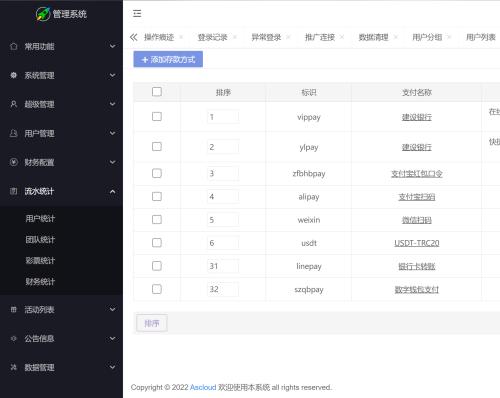Close the 操作痕迹 tab with its x icon

coord(181,37)
